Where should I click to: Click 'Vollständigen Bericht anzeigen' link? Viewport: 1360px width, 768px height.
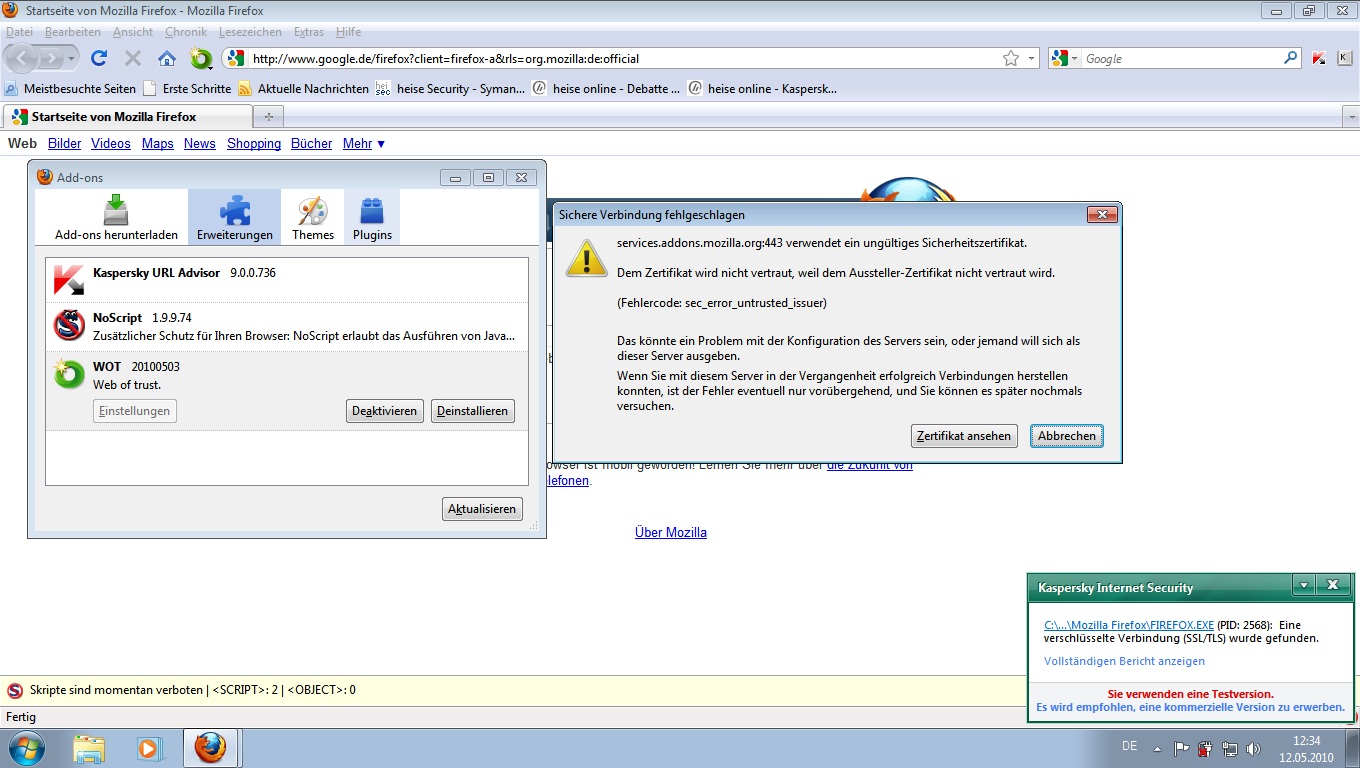click(x=1124, y=661)
